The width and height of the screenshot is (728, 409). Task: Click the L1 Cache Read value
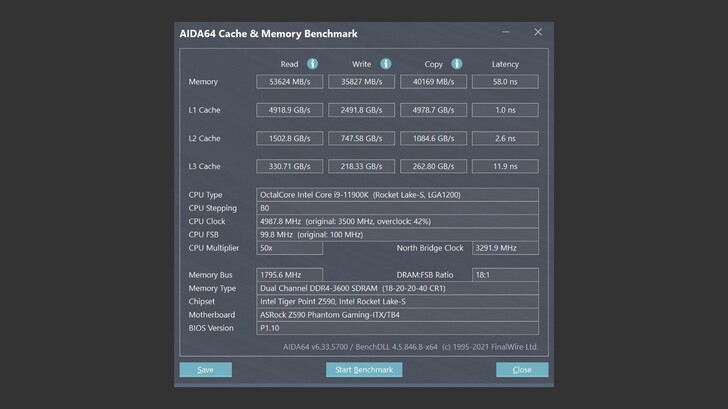tap(290, 110)
